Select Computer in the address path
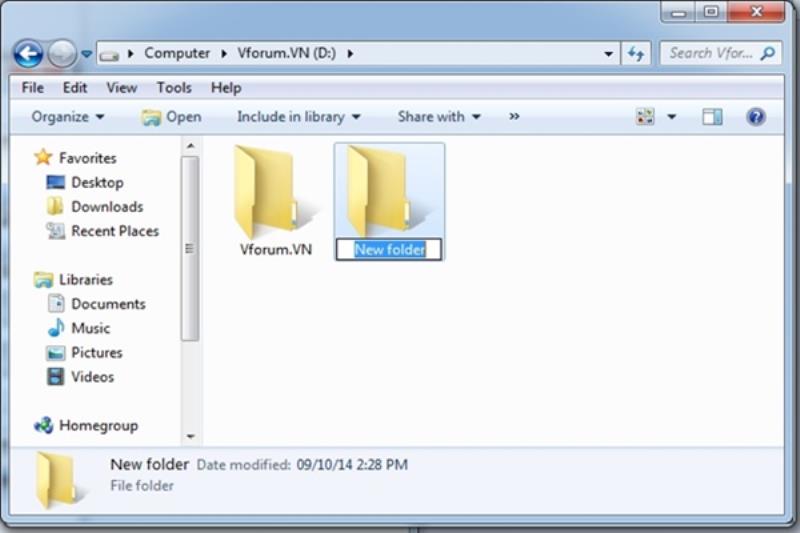The image size is (800, 533). coord(177,53)
